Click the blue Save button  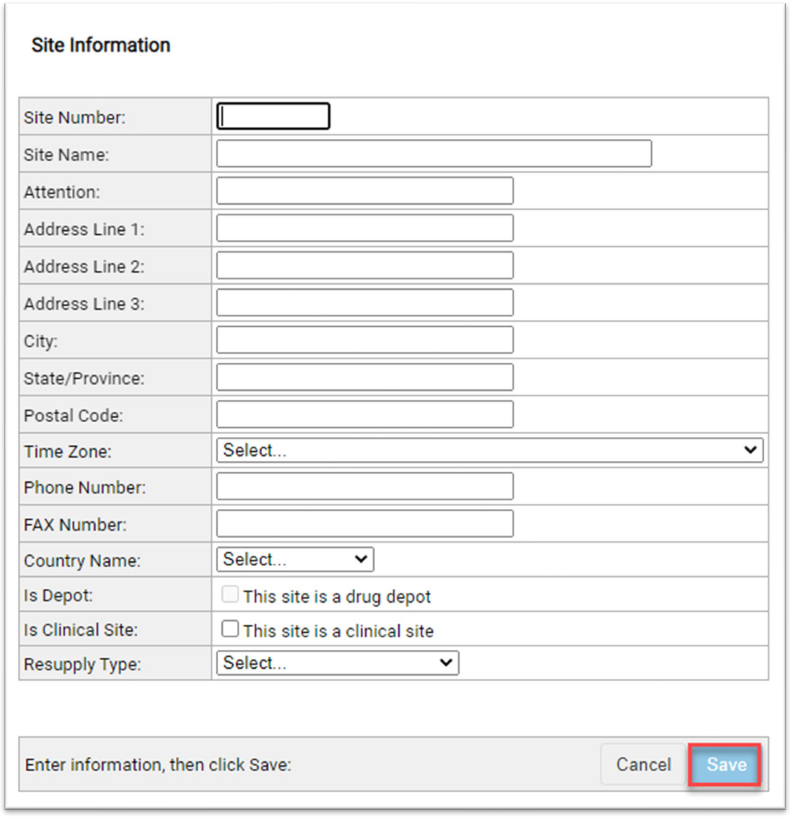tap(726, 765)
